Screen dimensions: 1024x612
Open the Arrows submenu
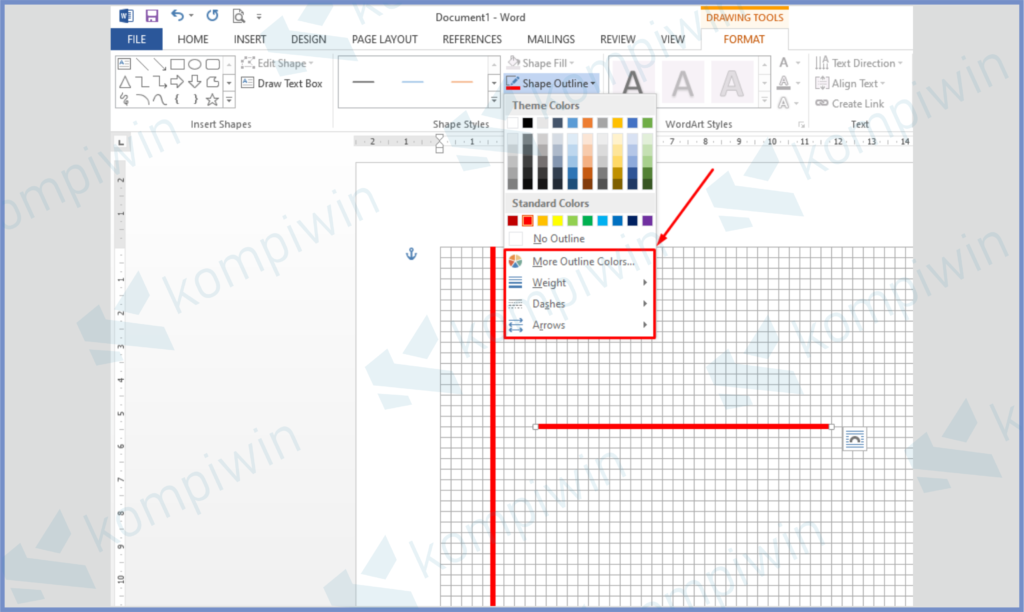pos(548,325)
